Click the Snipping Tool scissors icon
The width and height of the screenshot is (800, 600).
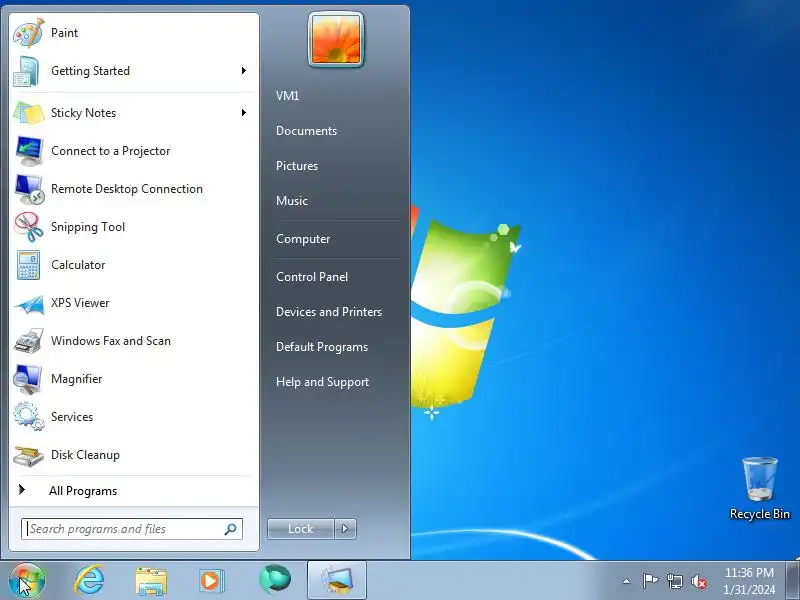(29, 227)
